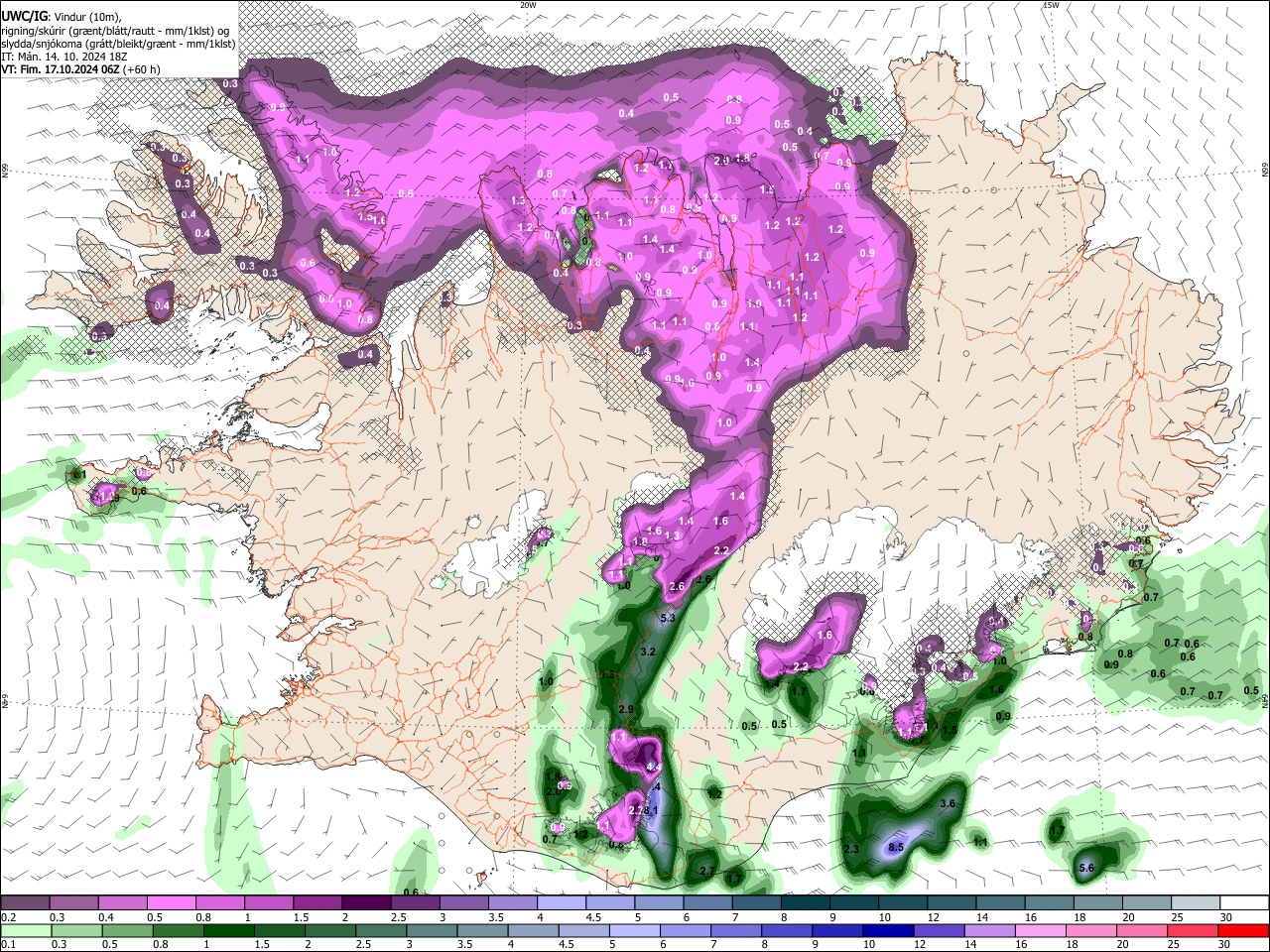Click the 0.5–0.8 bright pink snow scale swatch
Viewport: 1270px width, 952px height.
pos(171,903)
